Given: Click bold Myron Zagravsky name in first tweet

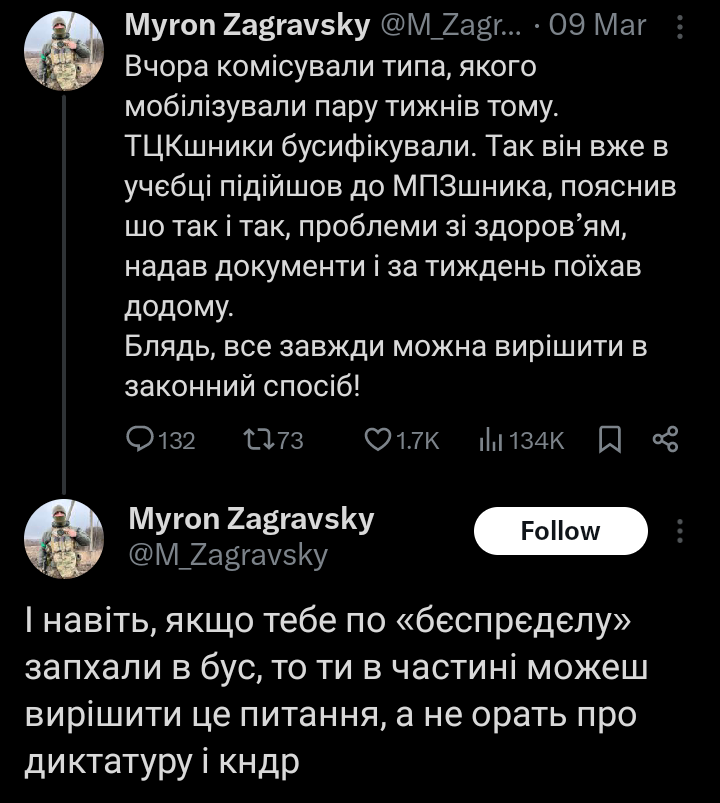Looking at the screenshot, I should (247, 26).
